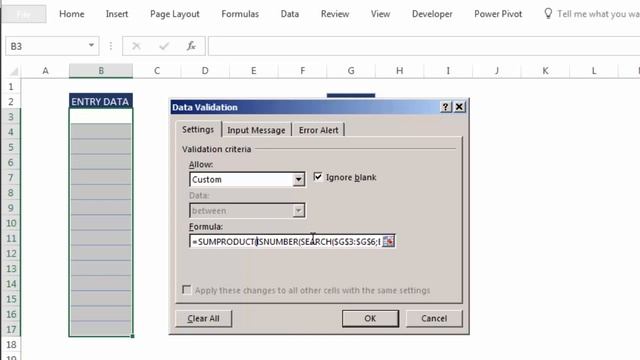Click the select all corner triangle
Image resolution: width=640 pixels, height=360 pixels.
(14, 72)
